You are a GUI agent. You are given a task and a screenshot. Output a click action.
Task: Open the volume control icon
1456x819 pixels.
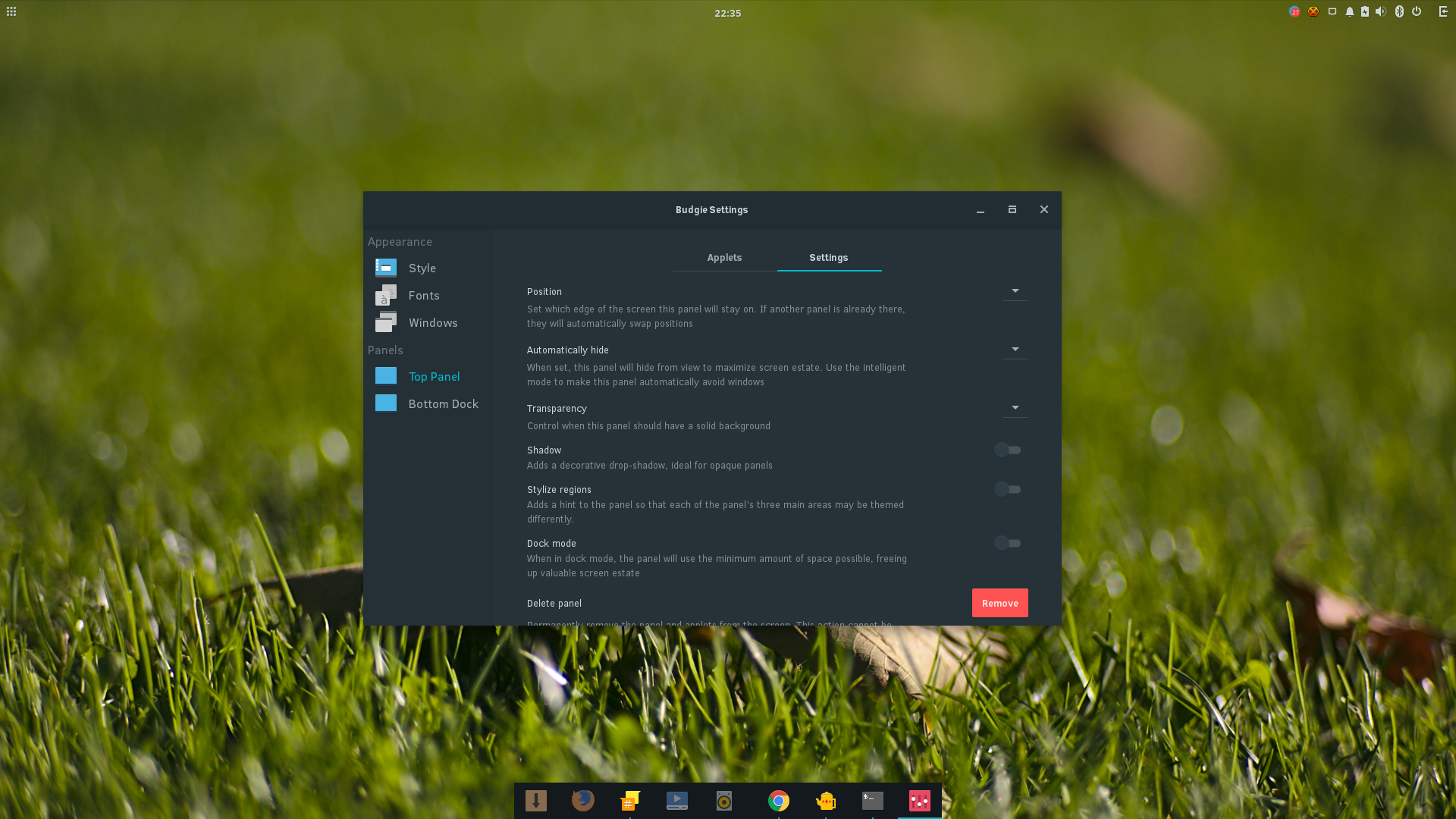pos(1381,11)
